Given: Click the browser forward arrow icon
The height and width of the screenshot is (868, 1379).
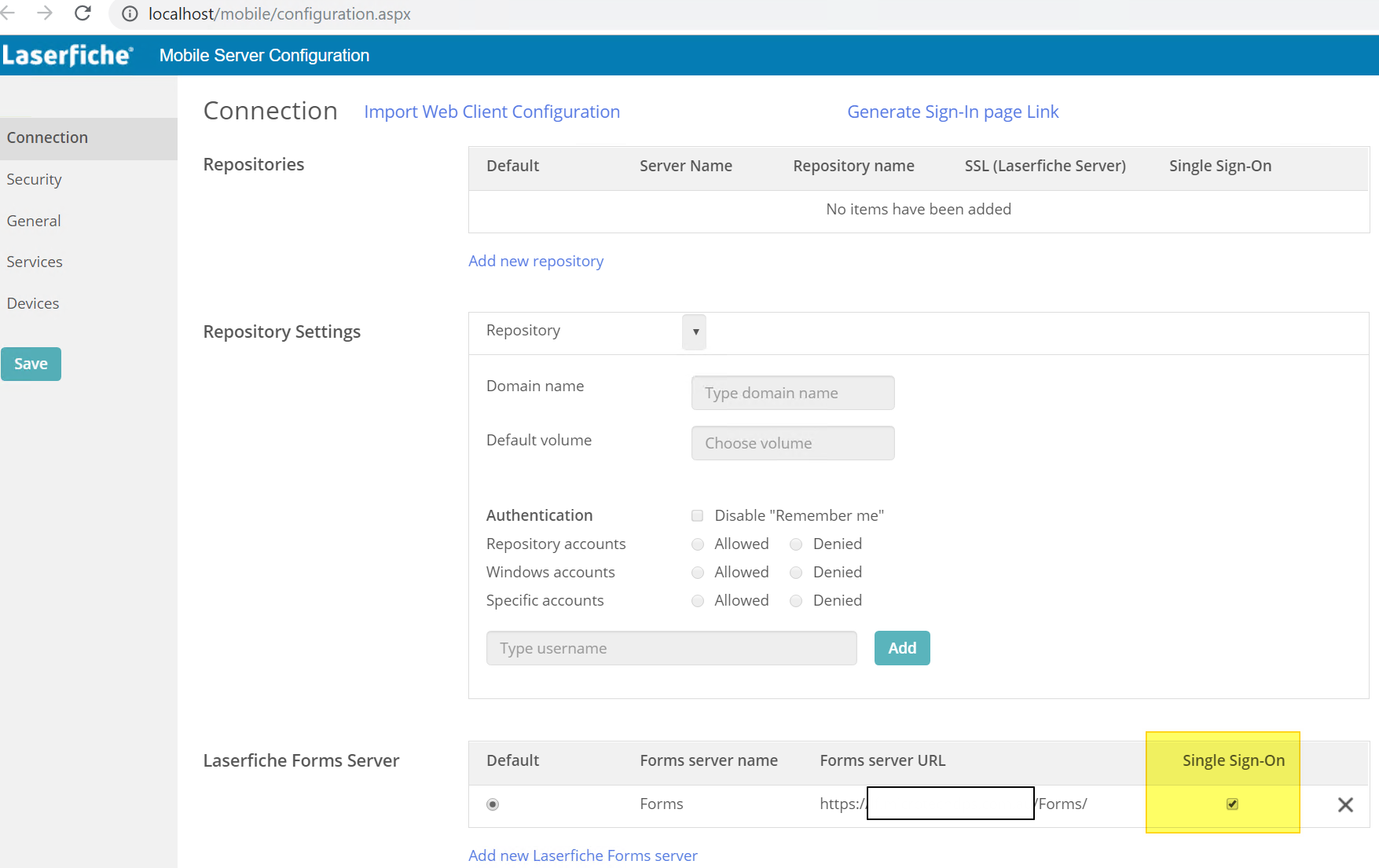Looking at the screenshot, I should coord(45,13).
